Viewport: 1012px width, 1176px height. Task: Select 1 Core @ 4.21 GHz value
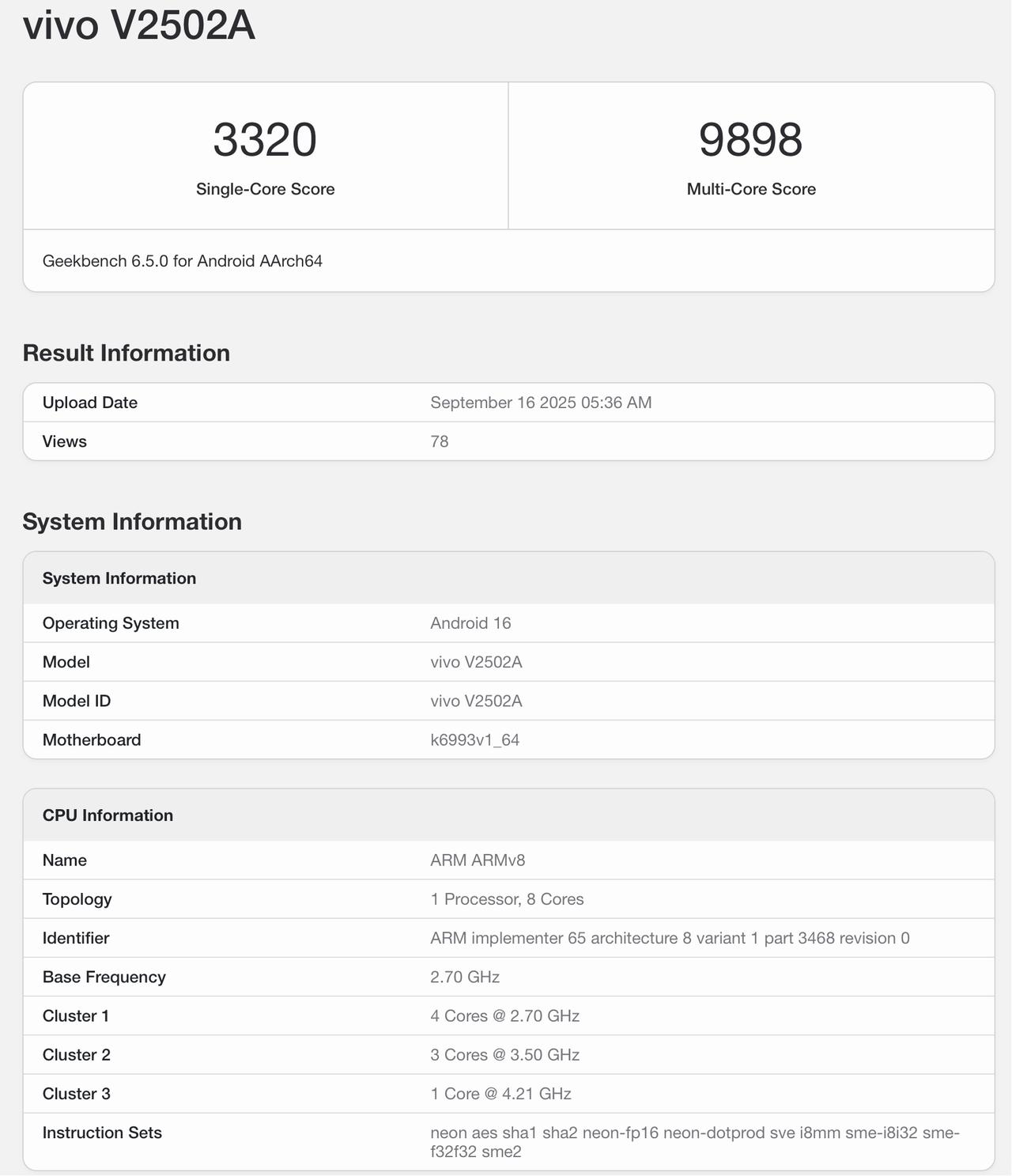click(500, 1094)
